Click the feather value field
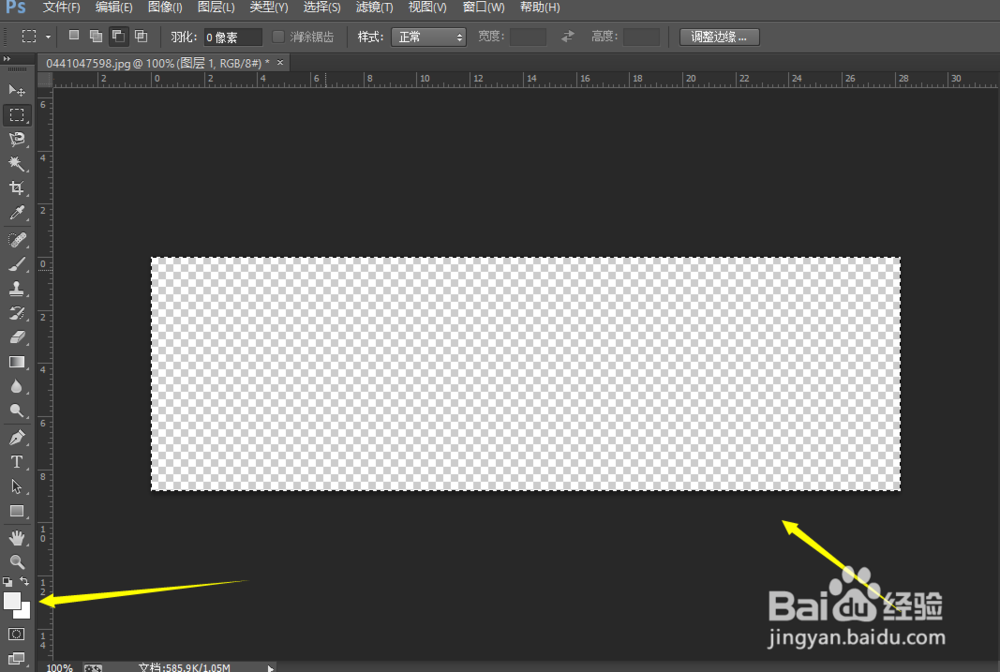 [233, 37]
